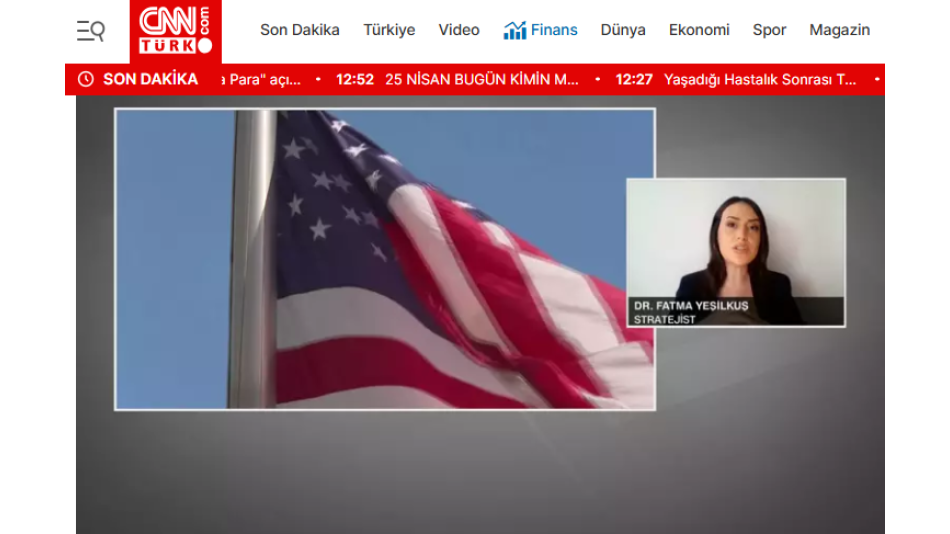
Task: Click the Dr. Fatma Yeşilkuş inset video
Action: 736,253
